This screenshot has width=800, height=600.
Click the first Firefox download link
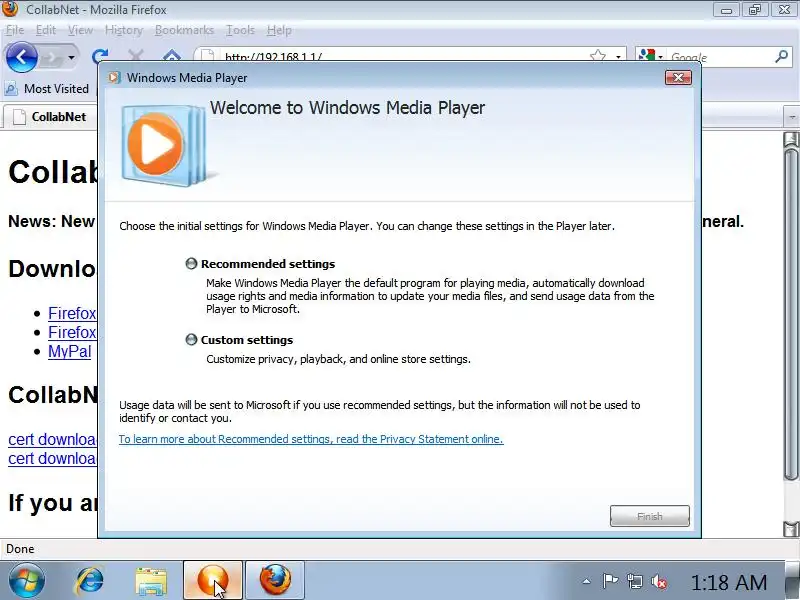pos(72,313)
